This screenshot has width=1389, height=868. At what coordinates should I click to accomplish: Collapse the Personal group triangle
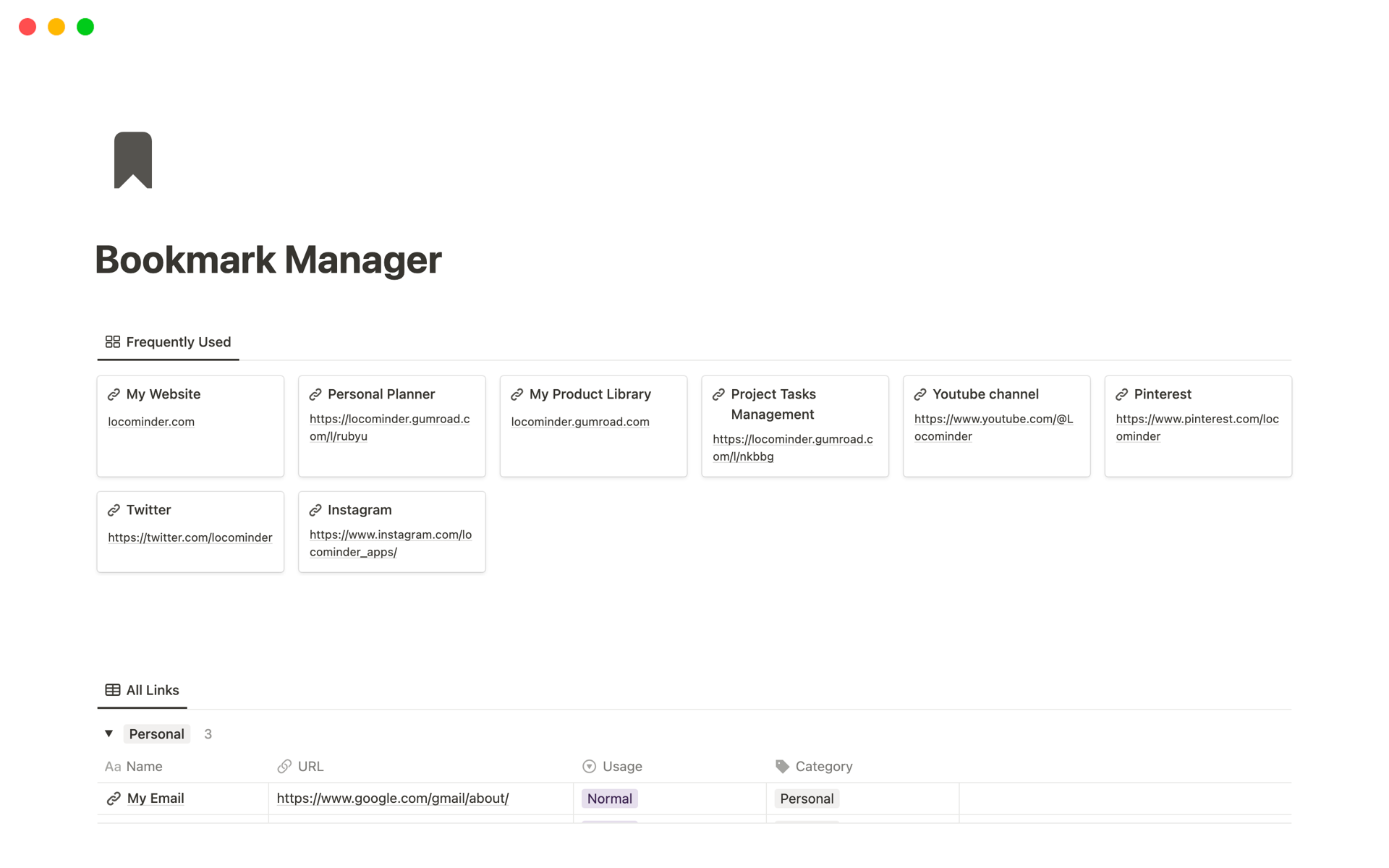109,733
